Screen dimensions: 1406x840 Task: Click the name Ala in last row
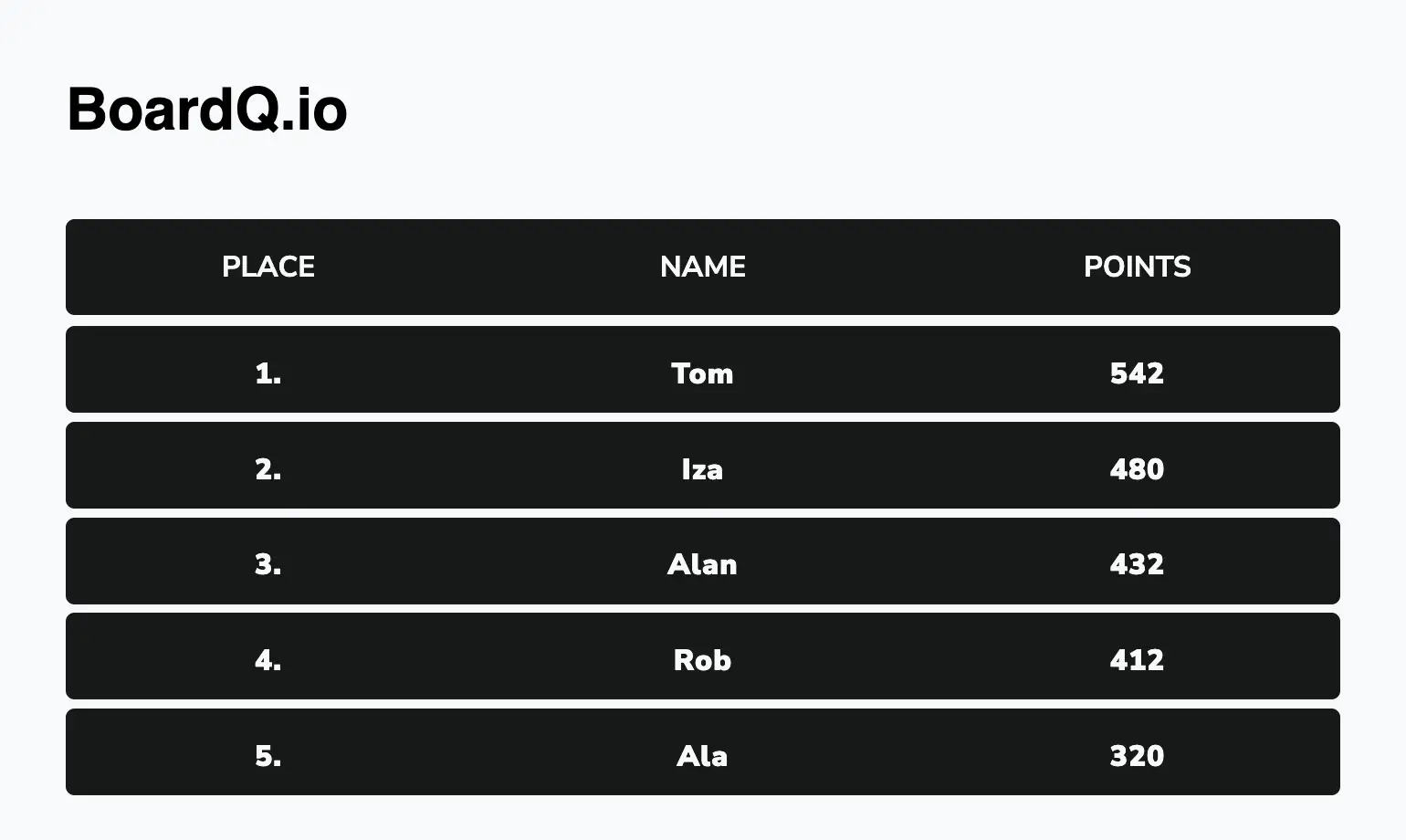coord(702,756)
